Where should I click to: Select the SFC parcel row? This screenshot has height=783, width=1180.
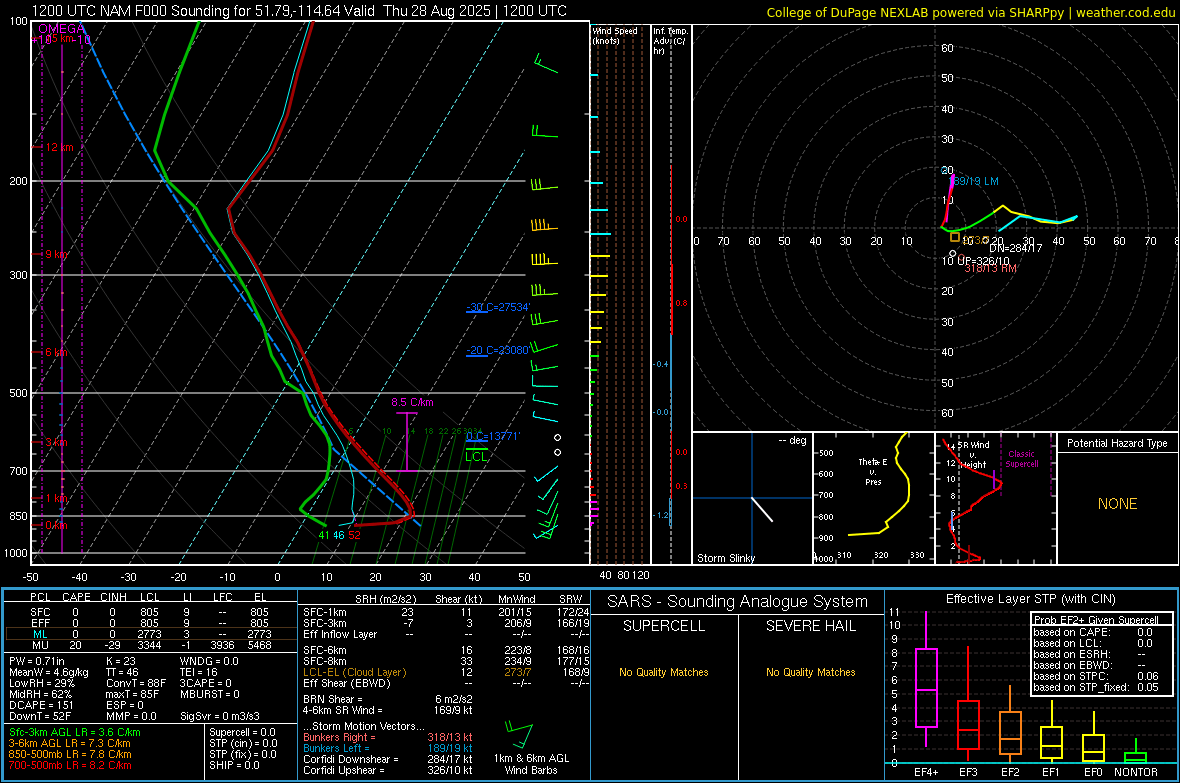click(x=150, y=612)
